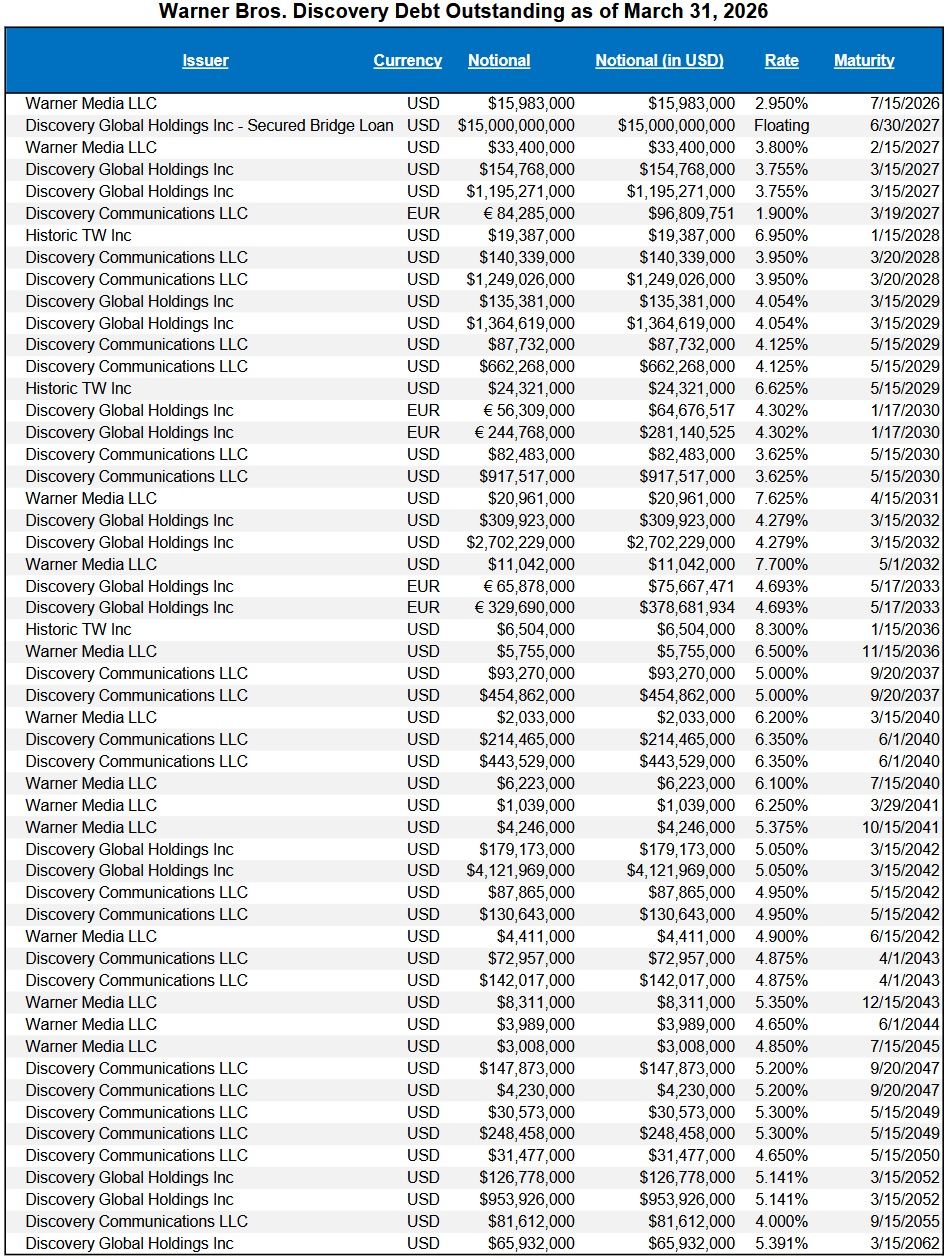Click the $4,121,969,000 Notional (in USD) cell
Screen dimensions: 948x1259
point(681,870)
